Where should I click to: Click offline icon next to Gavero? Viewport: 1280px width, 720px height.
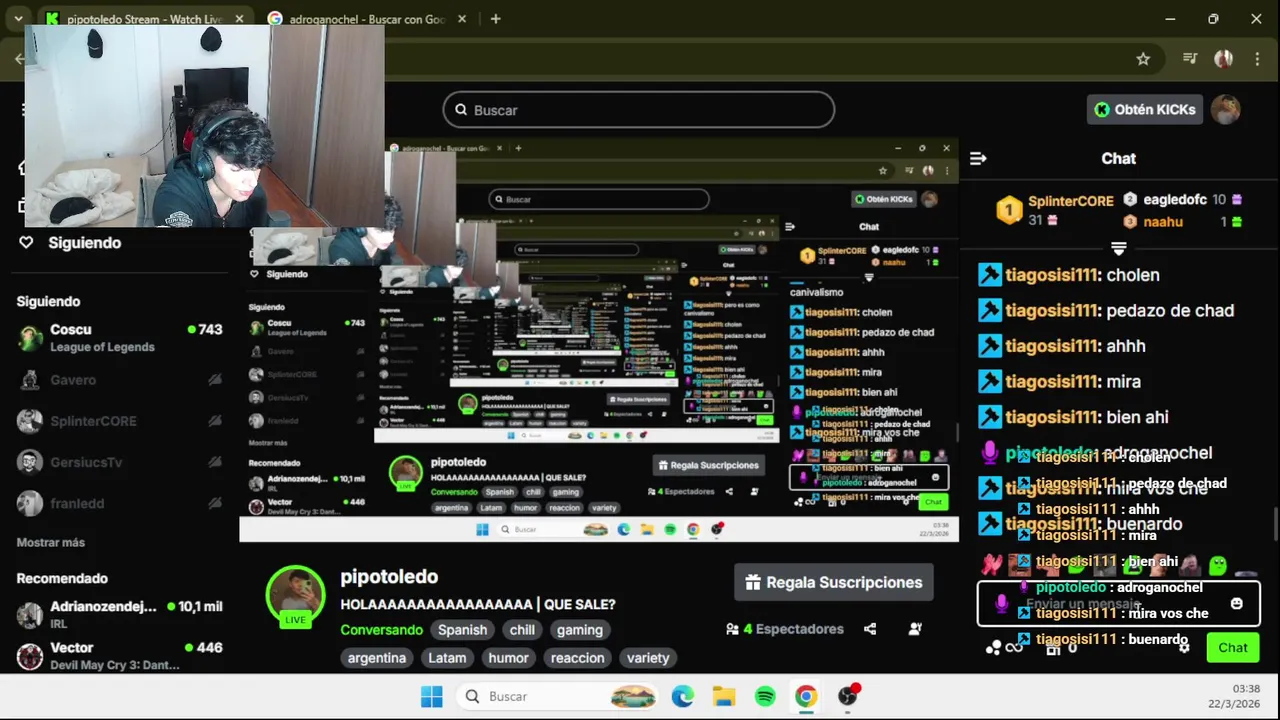pos(214,380)
